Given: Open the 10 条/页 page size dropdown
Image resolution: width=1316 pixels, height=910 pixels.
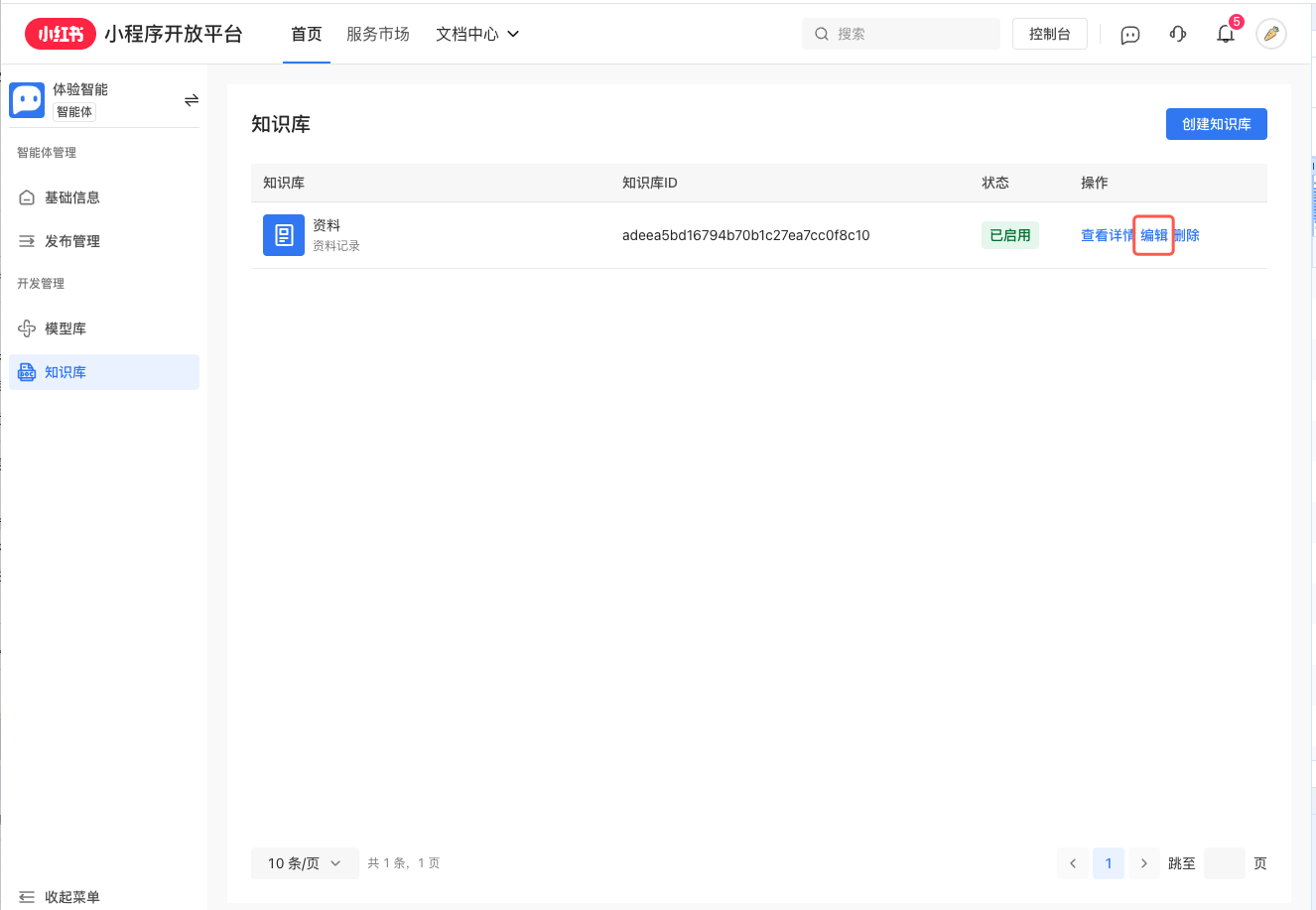Looking at the screenshot, I should click(x=304, y=863).
